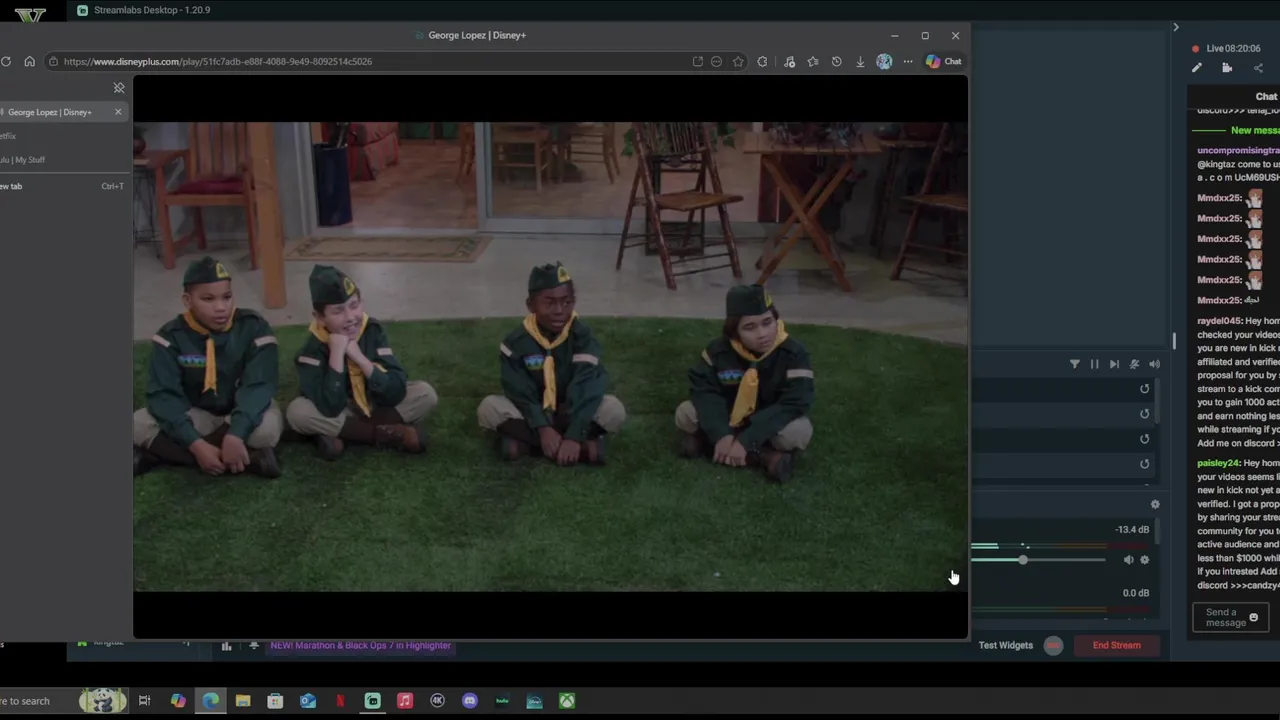1280x720 pixels.
Task: Open settings gear for the -13.4 dB audio source
Action: [x=1145, y=560]
